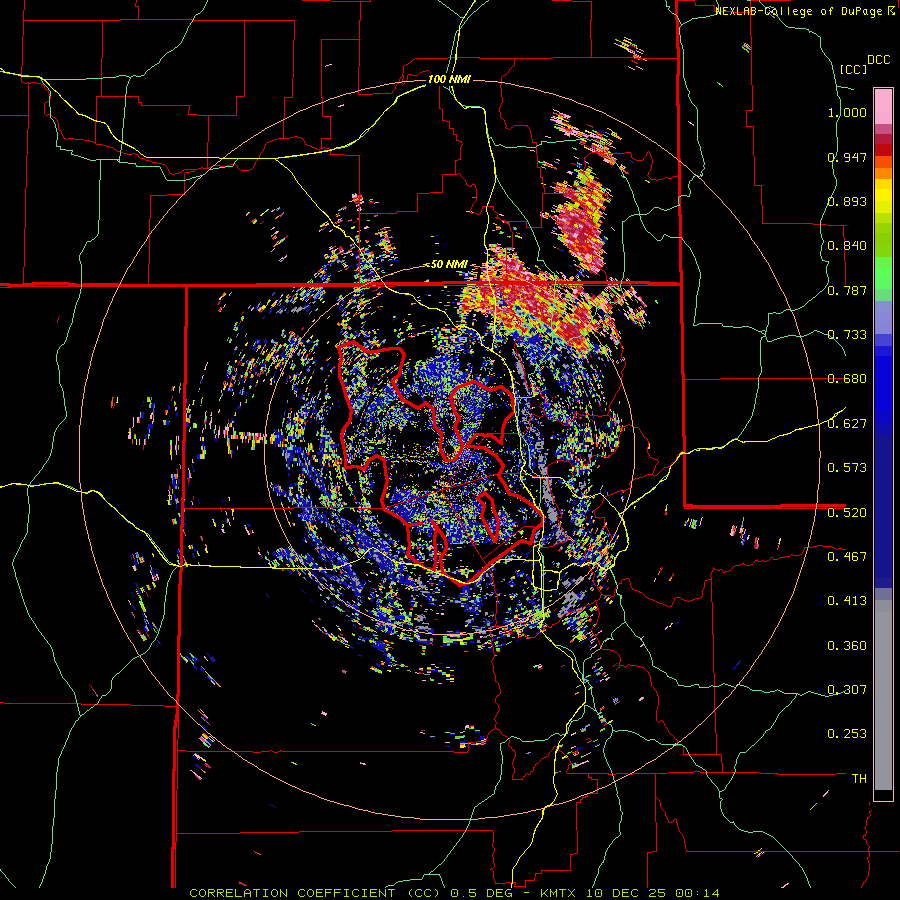Click the pink top segment of color bar

pos(883,106)
